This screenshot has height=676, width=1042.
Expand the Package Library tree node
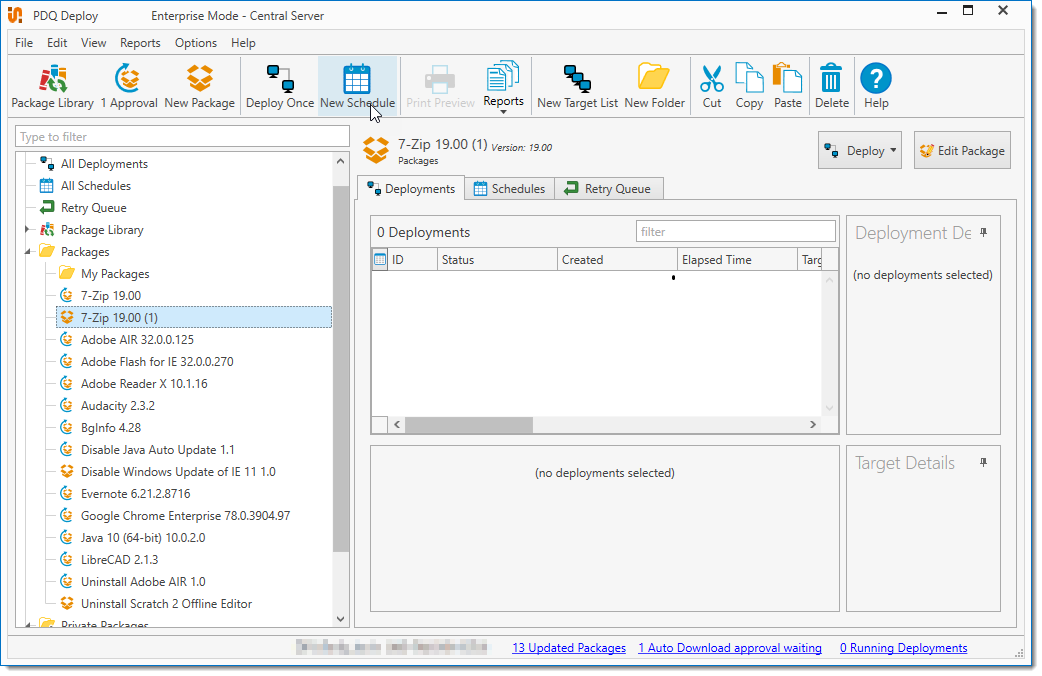pos(28,230)
